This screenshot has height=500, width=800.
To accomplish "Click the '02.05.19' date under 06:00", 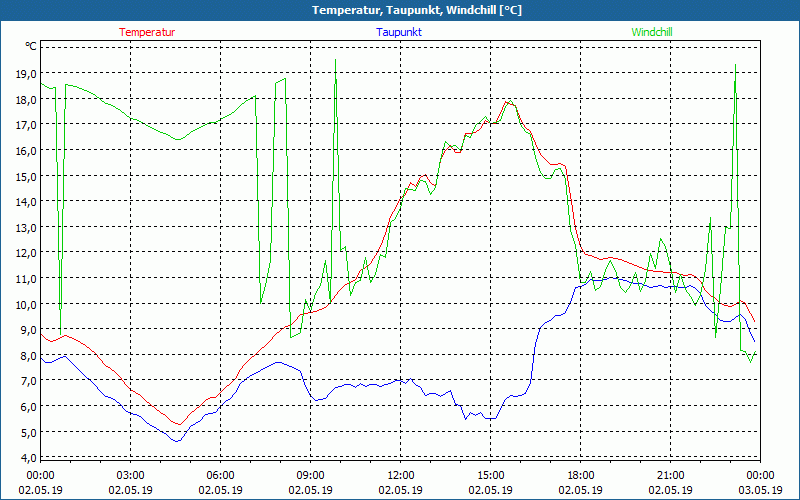I will click(220, 490).
